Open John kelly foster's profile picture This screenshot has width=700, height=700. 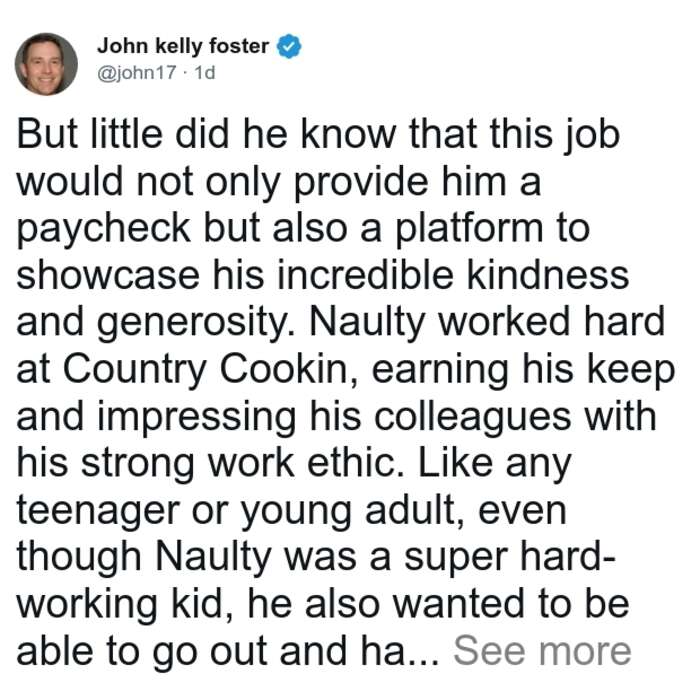[x=46, y=64]
